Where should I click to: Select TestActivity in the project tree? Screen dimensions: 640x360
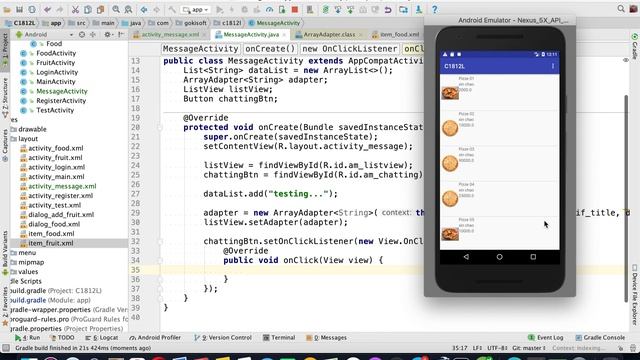click(55, 110)
